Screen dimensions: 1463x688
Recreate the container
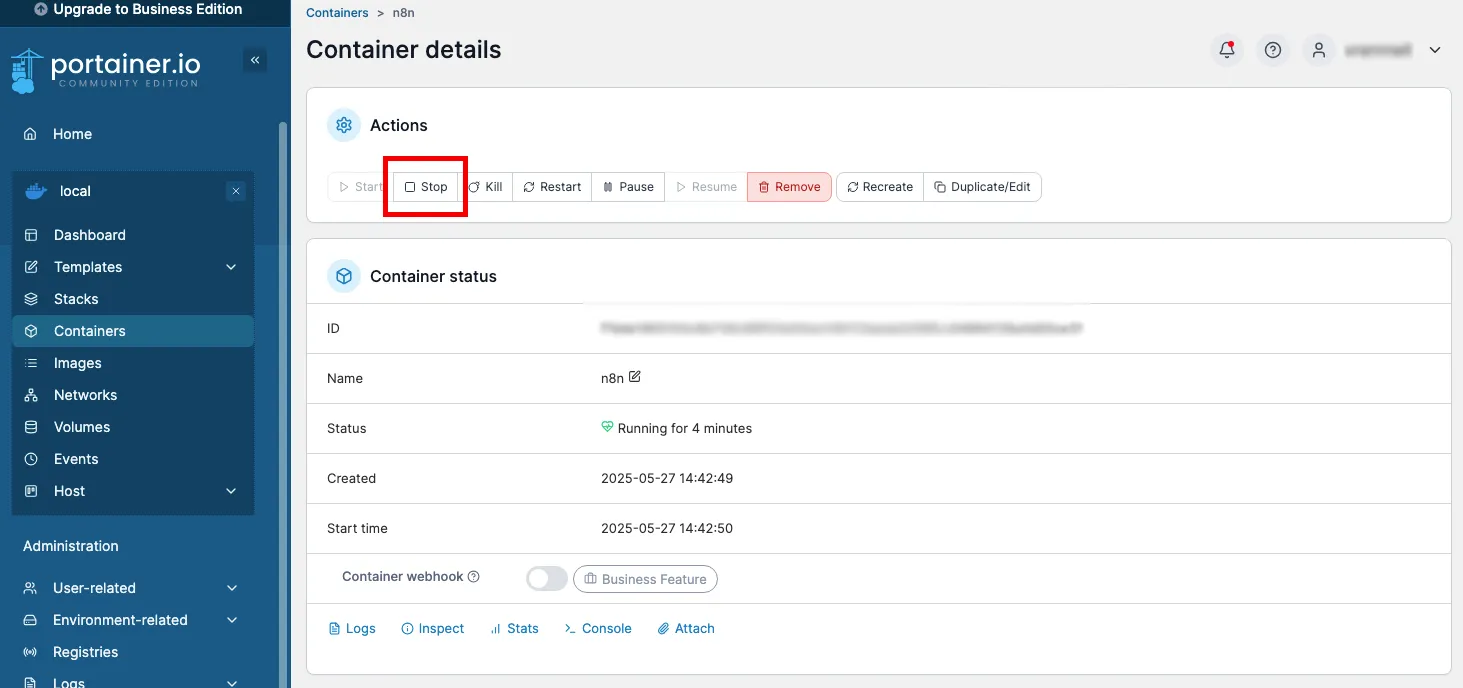pyautogui.click(x=880, y=187)
